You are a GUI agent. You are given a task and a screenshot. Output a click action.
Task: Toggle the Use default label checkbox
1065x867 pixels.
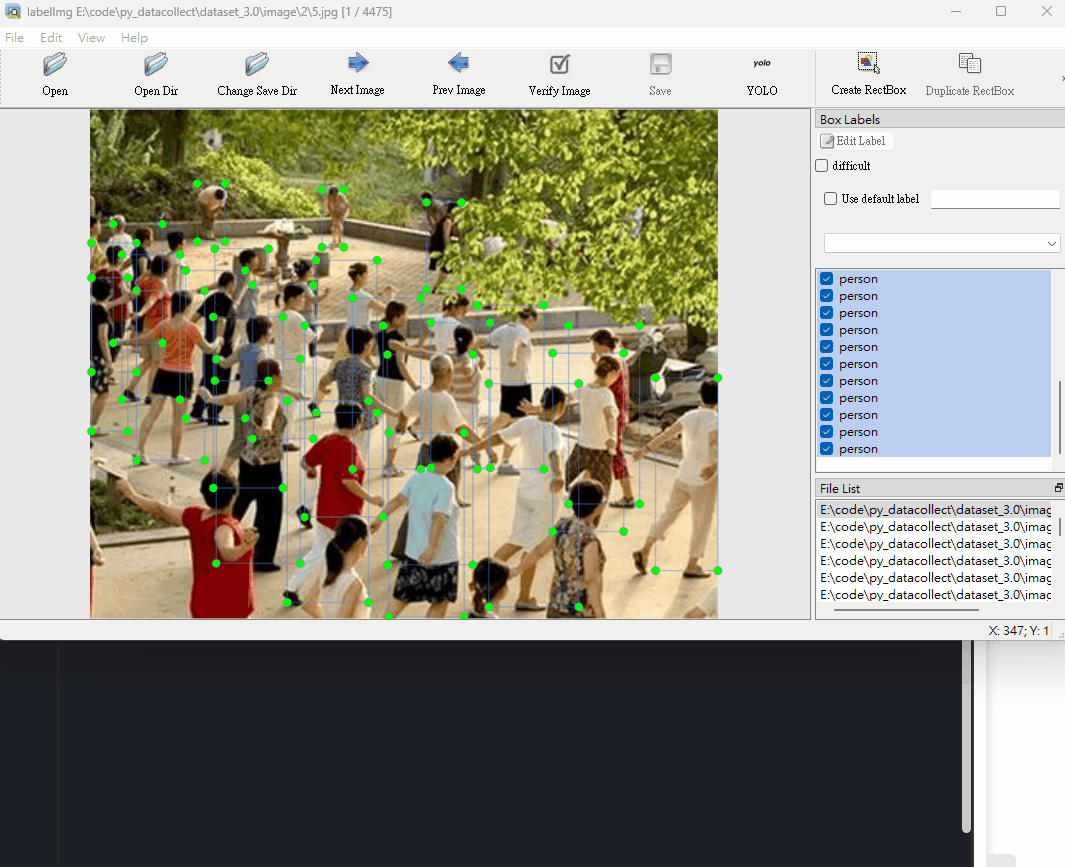[830, 199]
